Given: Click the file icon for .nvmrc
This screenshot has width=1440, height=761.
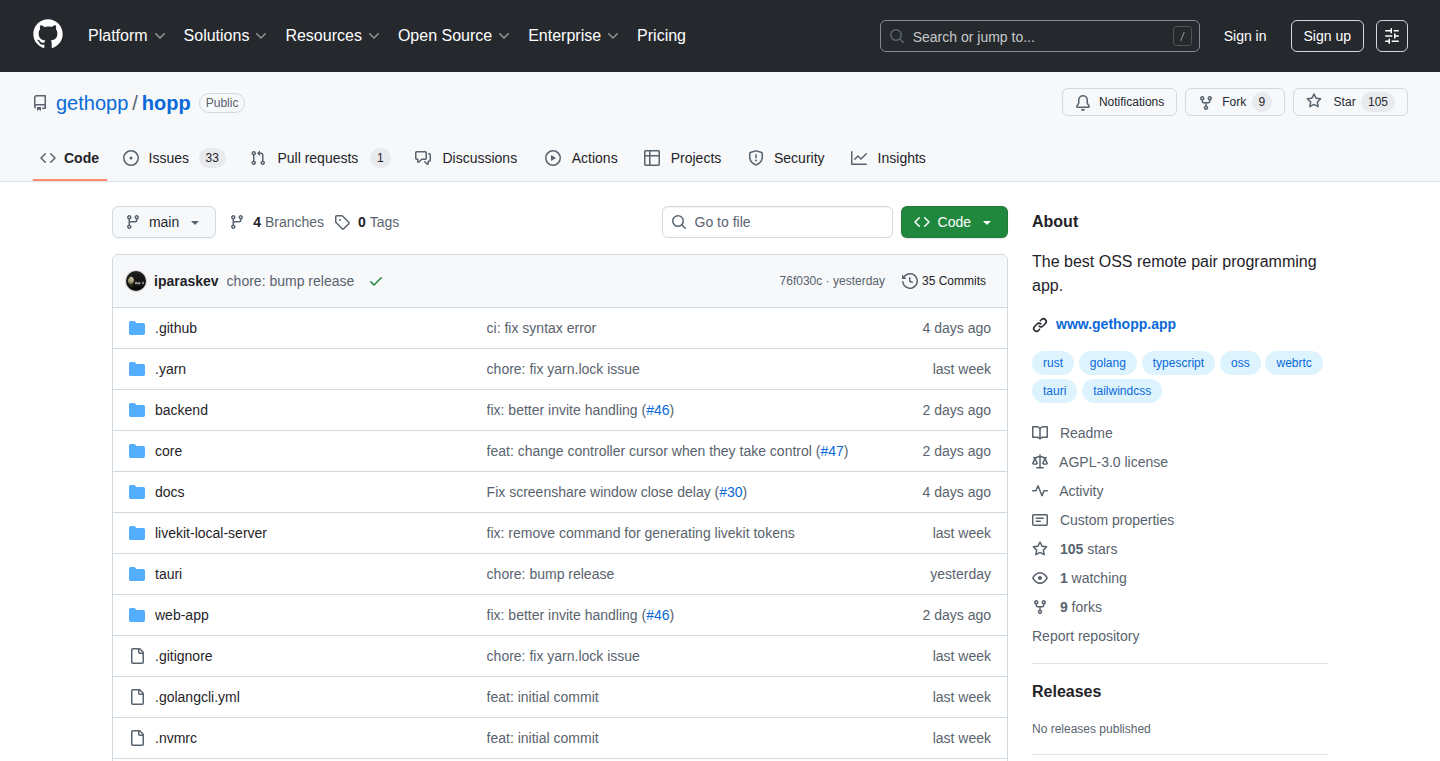Looking at the screenshot, I should point(137,738).
